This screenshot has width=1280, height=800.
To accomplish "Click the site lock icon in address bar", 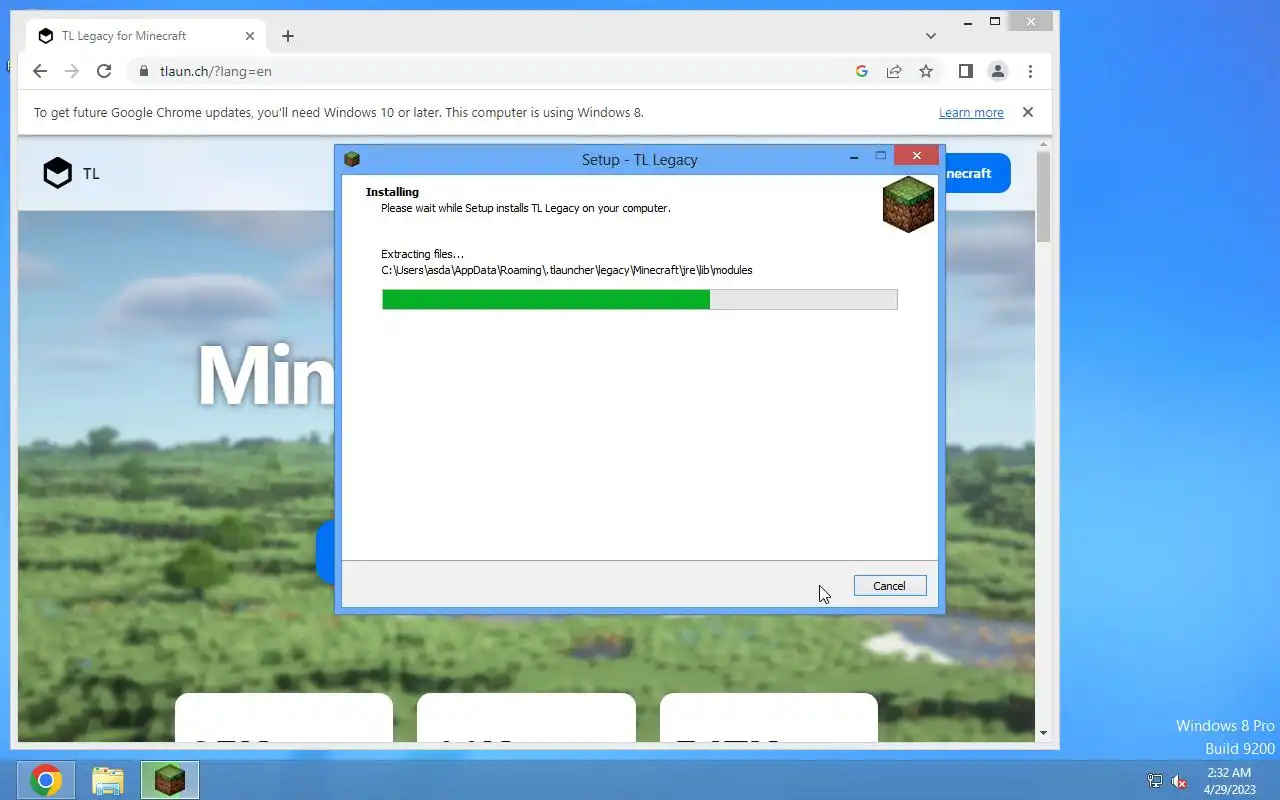I will tap(144, 71).
